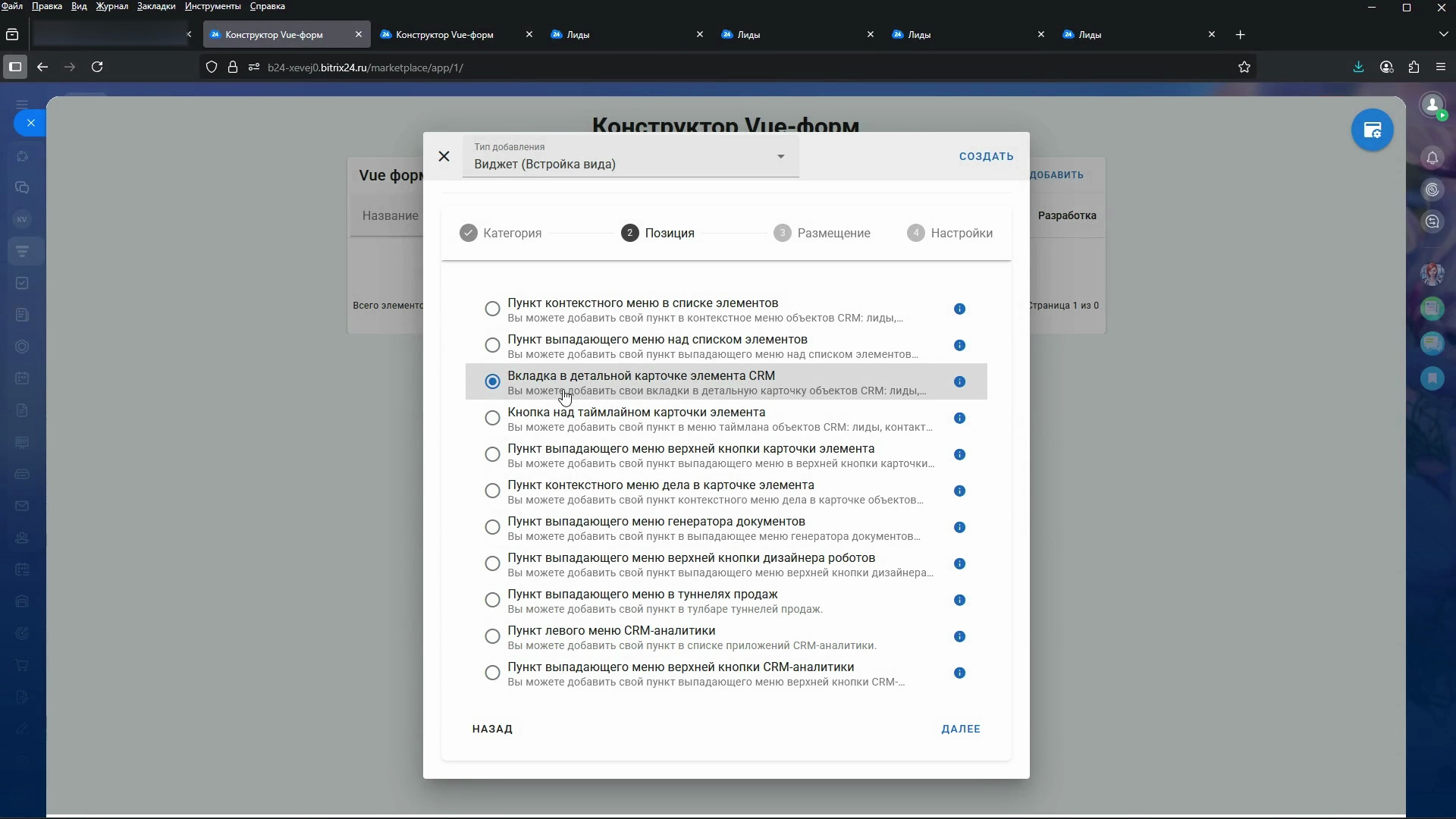Open browser downloads icon
Viewport: 1456px width, 819px height.
coord(1358,67)
